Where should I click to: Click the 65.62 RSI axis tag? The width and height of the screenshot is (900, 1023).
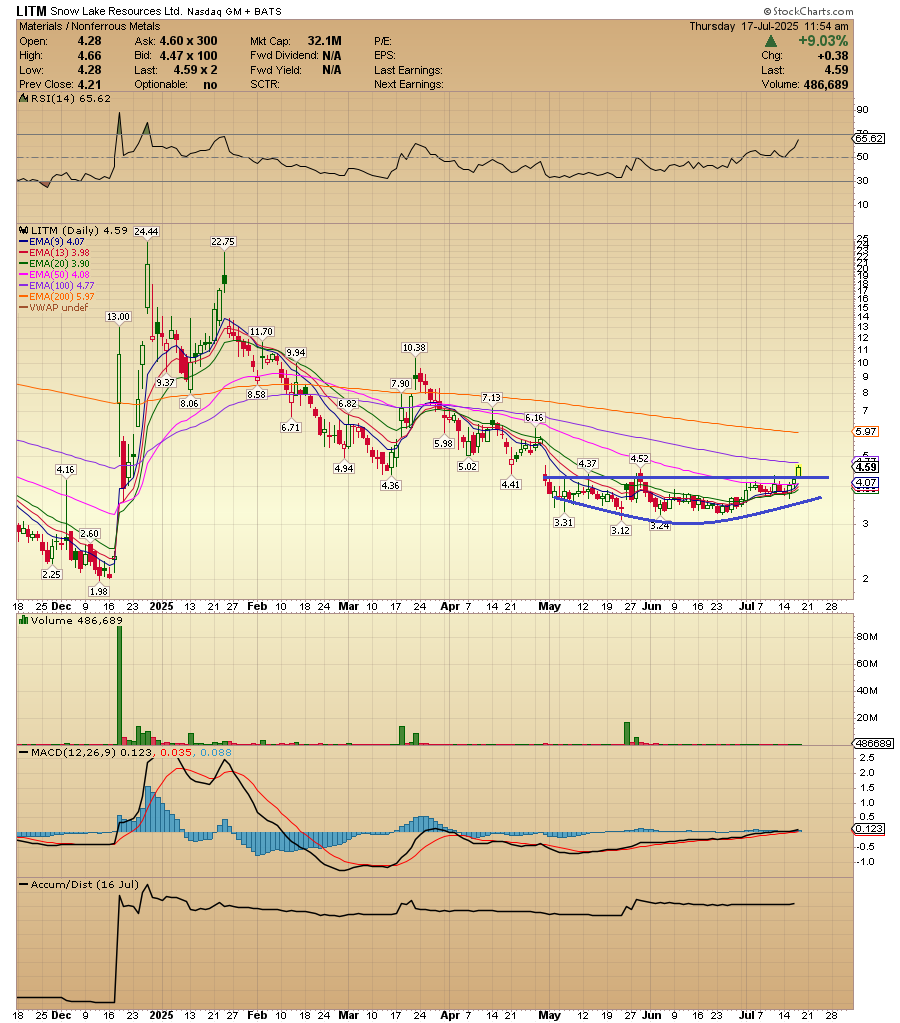[x=869, y=138]
